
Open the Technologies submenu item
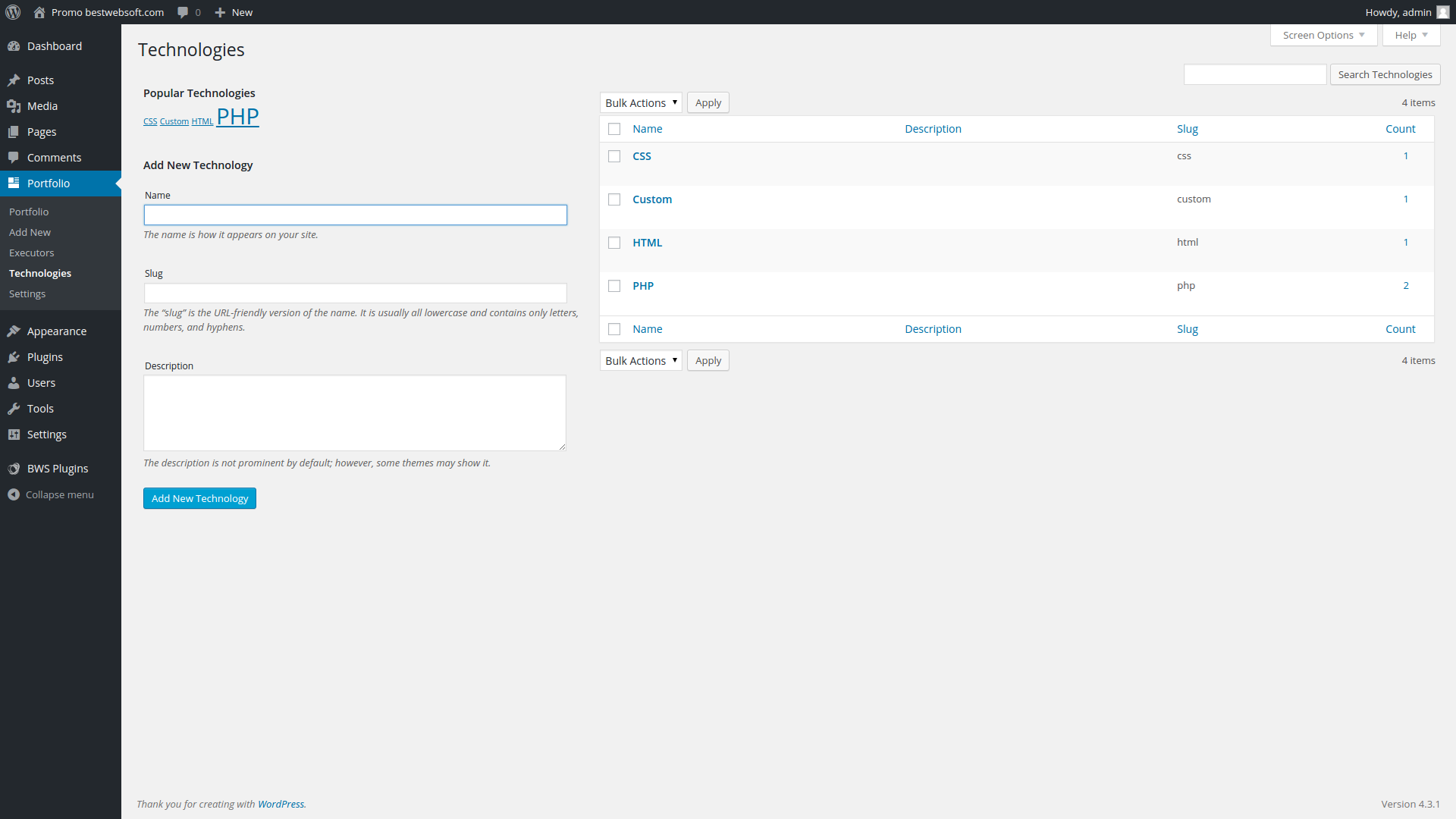(x=40, y=273)
